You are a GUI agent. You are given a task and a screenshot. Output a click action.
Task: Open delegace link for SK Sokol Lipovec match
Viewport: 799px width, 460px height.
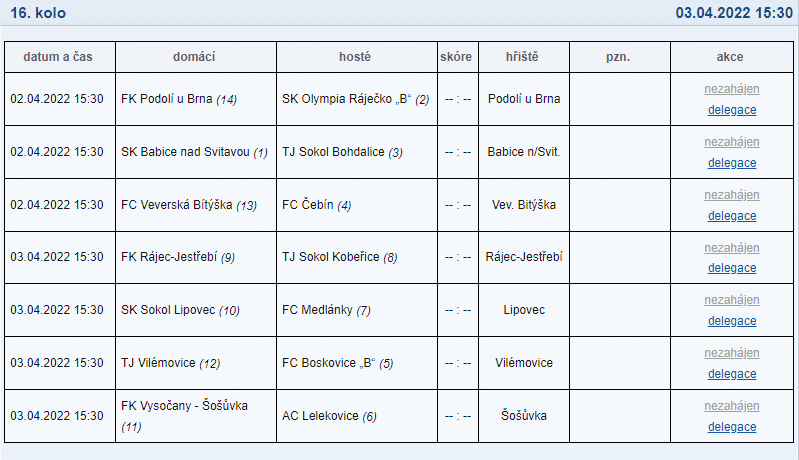coord(732,321)
